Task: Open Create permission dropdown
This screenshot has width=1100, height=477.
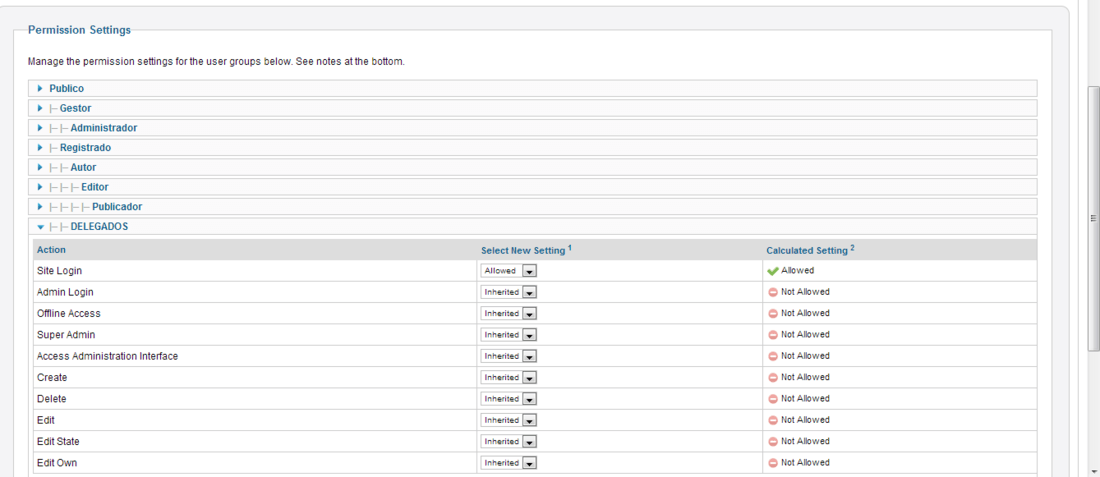Action: pyautogui.click(x=509, y=377)
